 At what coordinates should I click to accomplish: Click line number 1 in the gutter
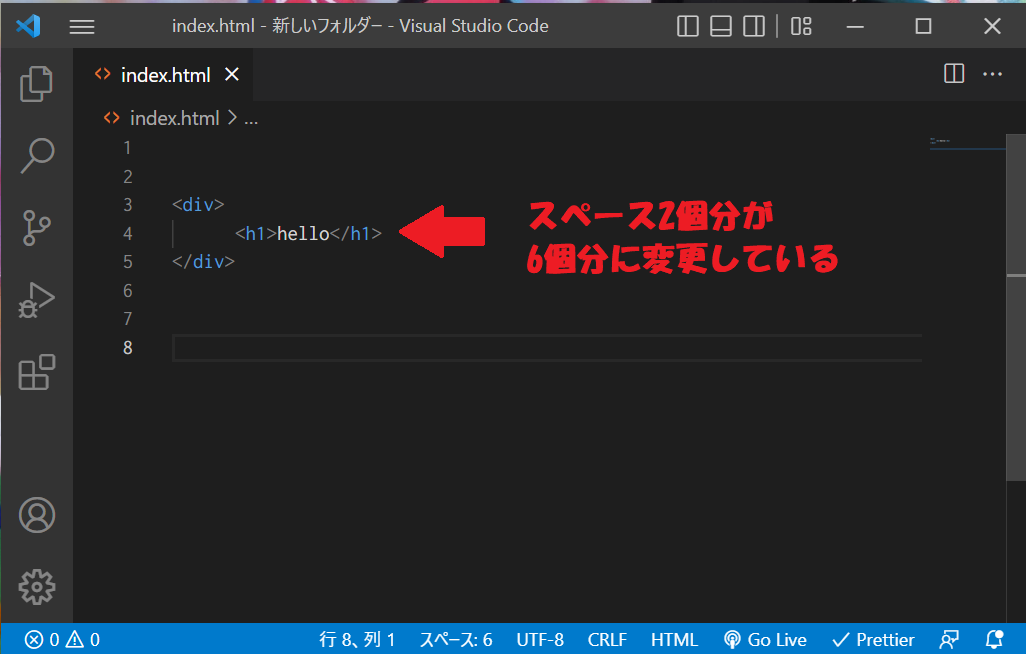click(x=128, y=148)
